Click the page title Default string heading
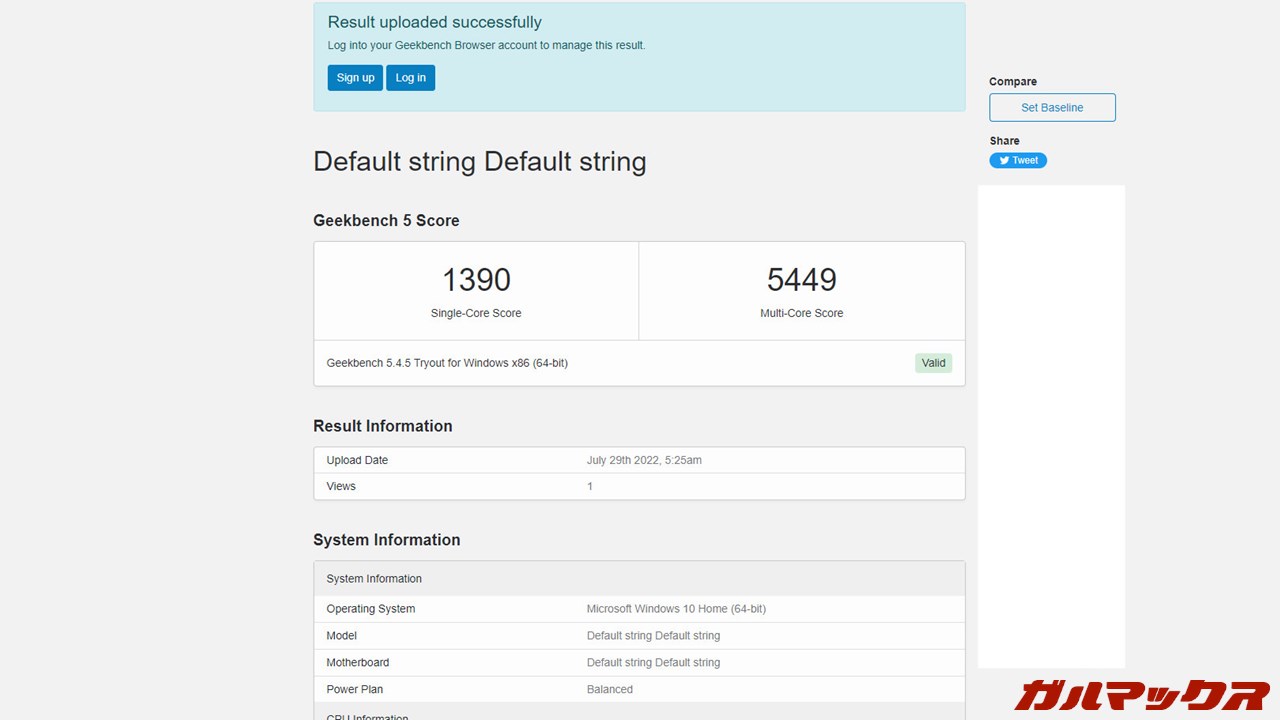This screenshot has height=720, width=1280. pyautogui.click(x=480, y=162)
